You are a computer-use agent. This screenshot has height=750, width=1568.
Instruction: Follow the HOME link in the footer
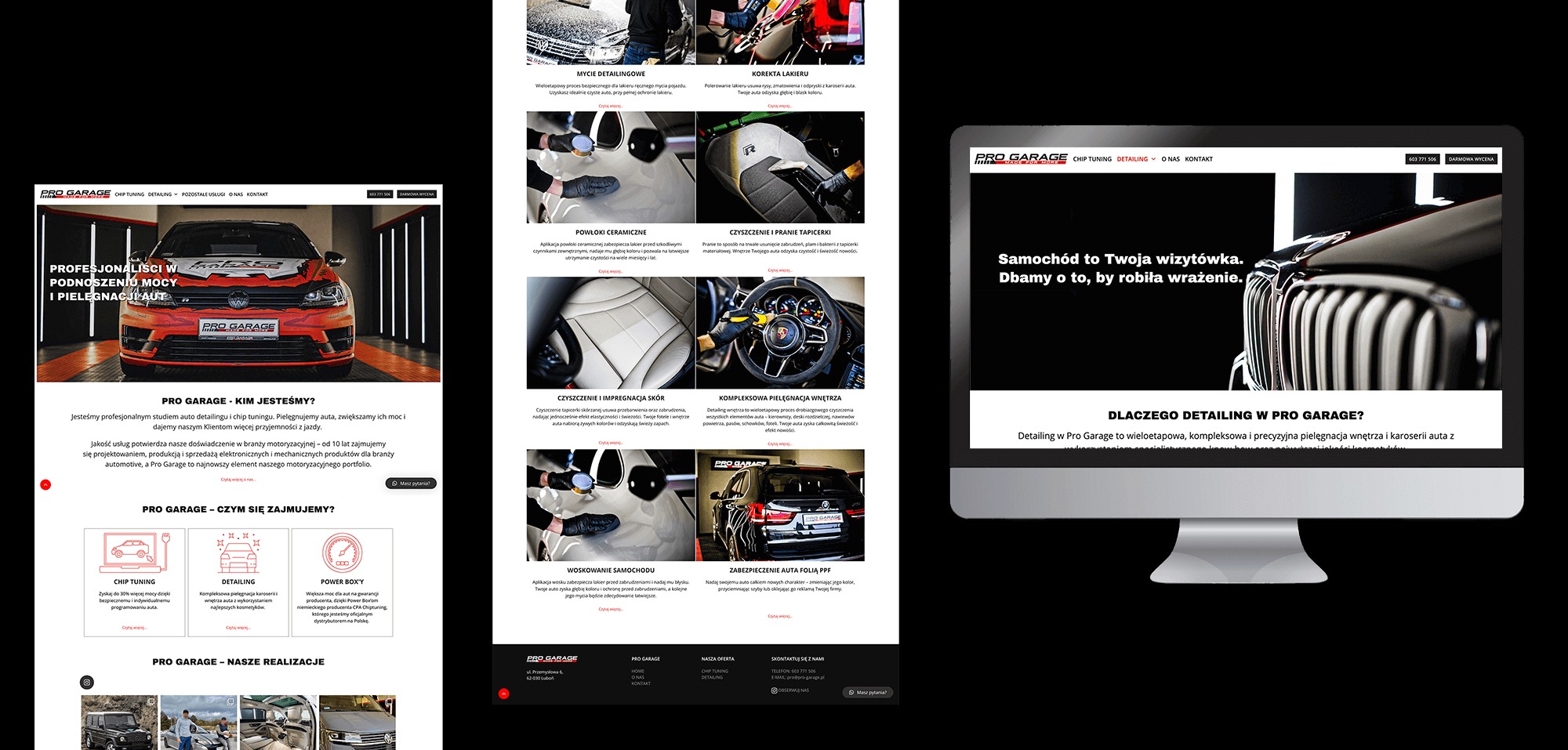click(x=637, y=671)
